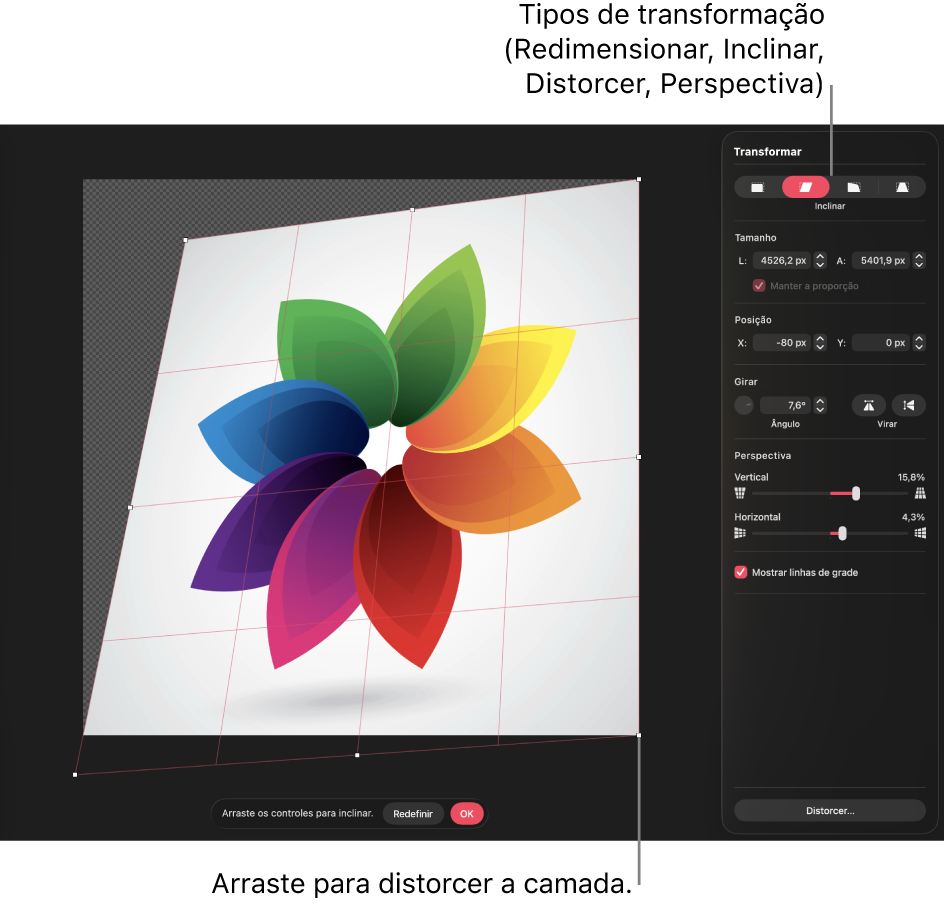Screen dimensions: 944x910
Task: Click horizontal perspective maximum icon
Action: click(x=920, y=533)
